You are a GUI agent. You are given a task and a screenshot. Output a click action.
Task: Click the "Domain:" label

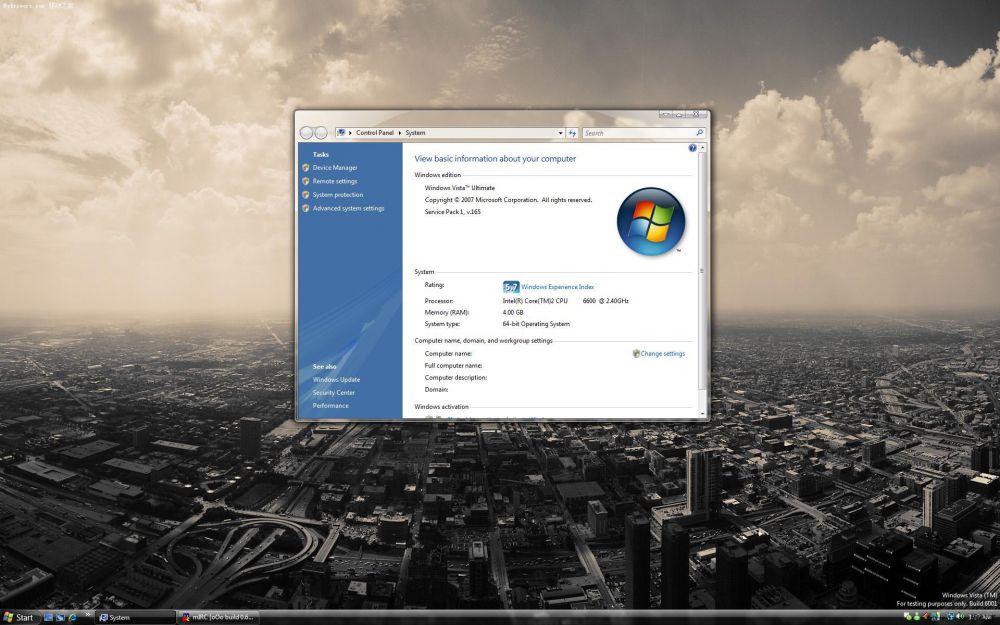tap(437, 389)
